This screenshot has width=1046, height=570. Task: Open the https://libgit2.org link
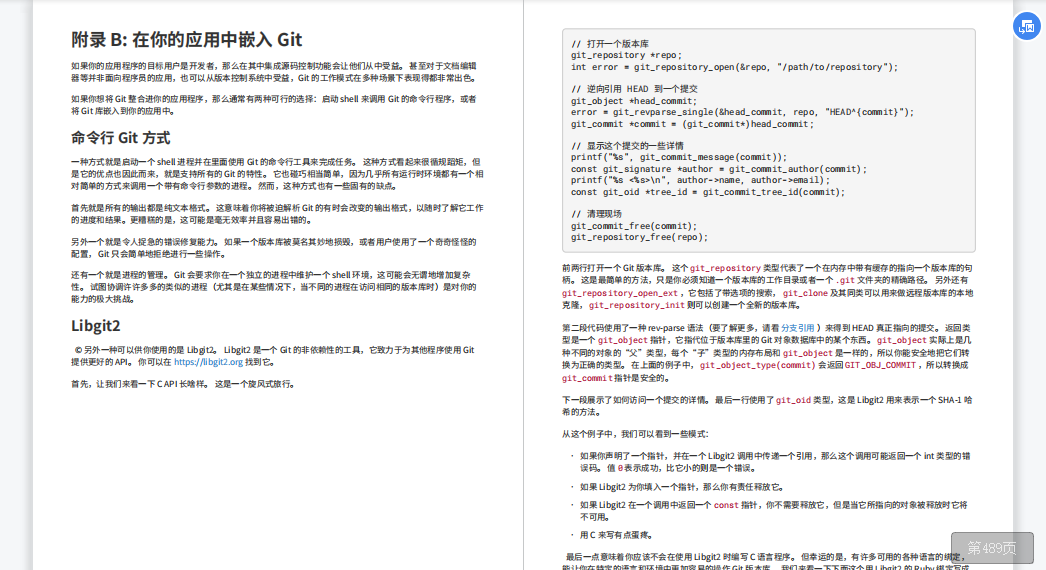coord(208,362)
